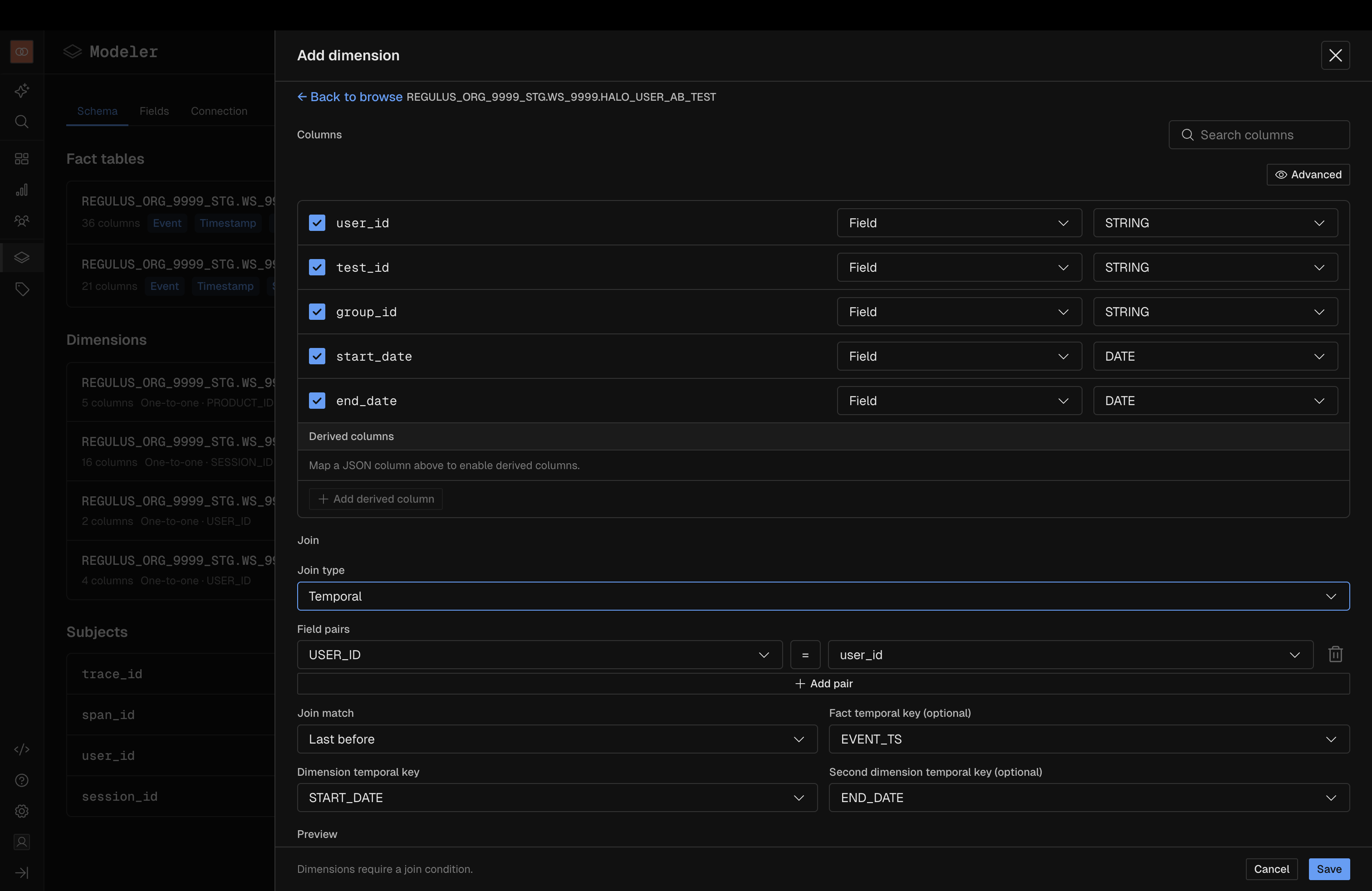This screenshot has height=891, width=1372.
Task: Uncheck the group_id column checkbox
Action: [x=317, y=312]
